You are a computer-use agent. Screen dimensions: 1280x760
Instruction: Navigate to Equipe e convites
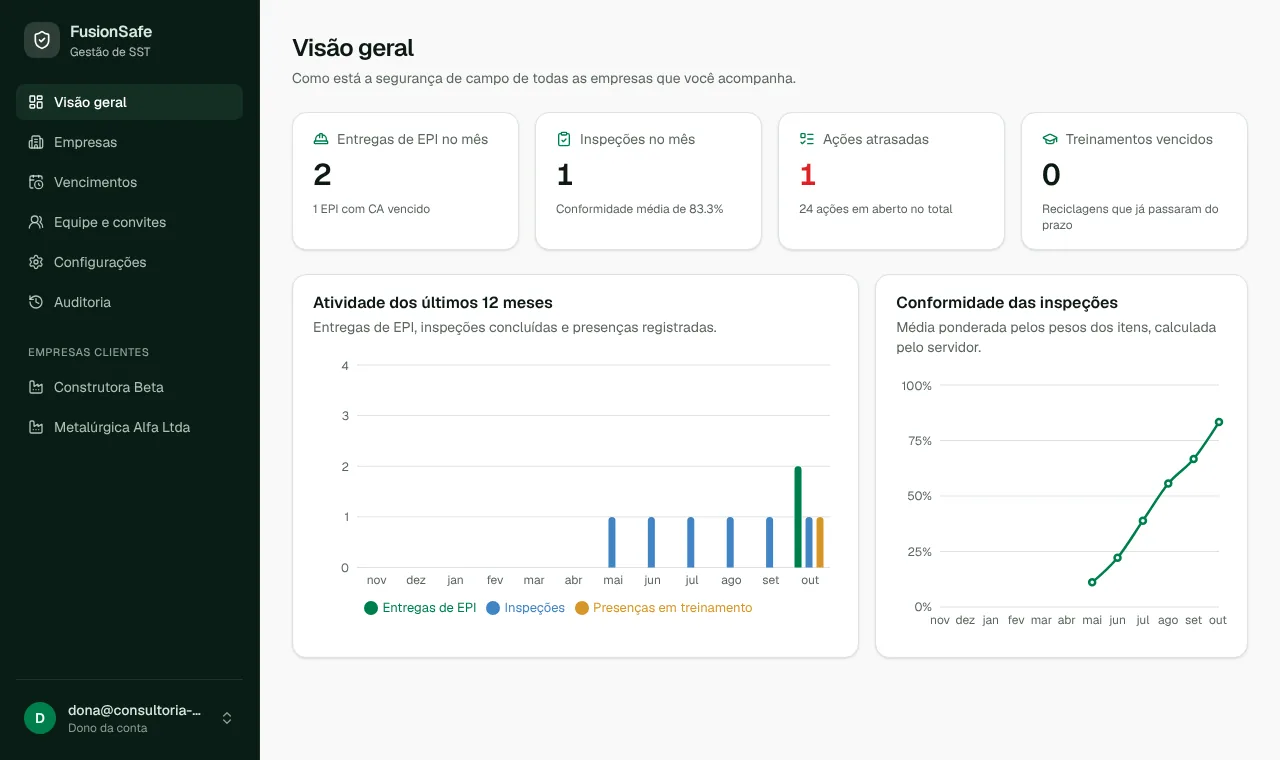[129, 222]
